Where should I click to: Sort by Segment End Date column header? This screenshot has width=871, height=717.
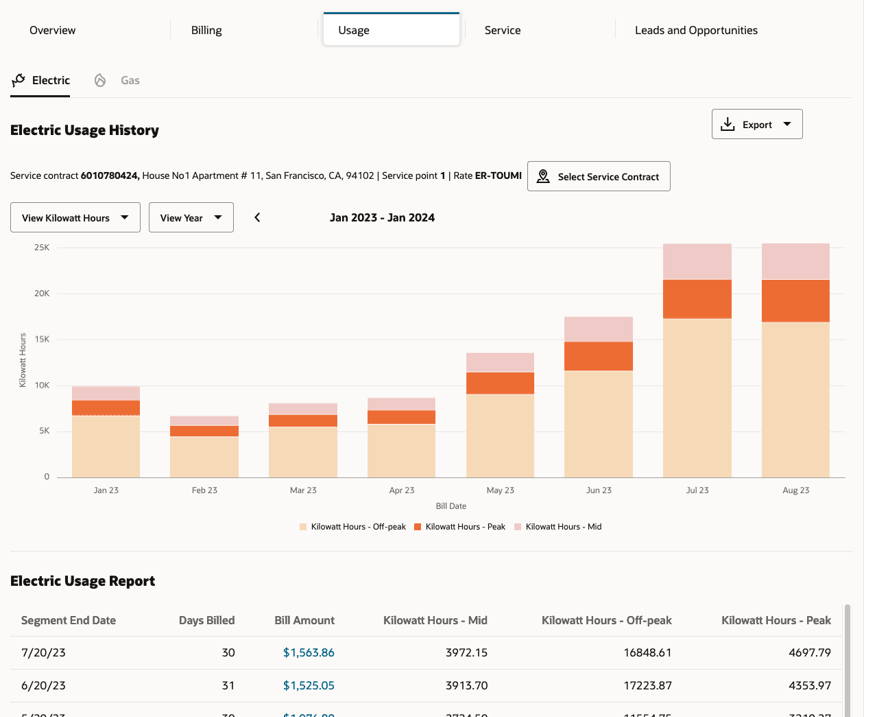pos(68,620)
